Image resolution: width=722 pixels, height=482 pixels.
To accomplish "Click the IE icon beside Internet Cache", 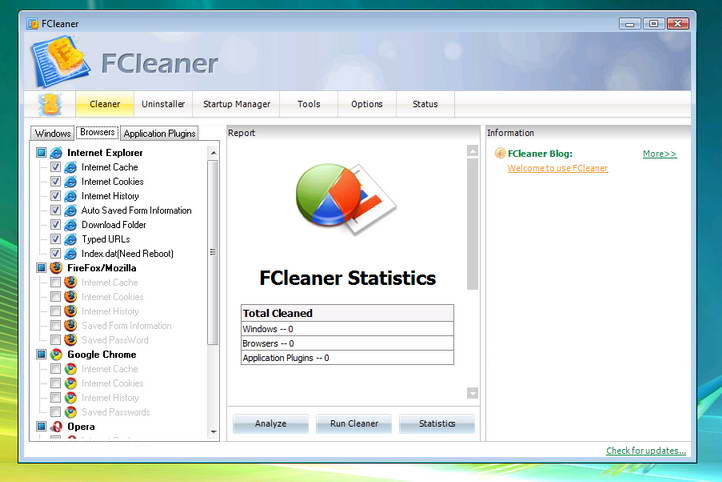I will point(70,168).
